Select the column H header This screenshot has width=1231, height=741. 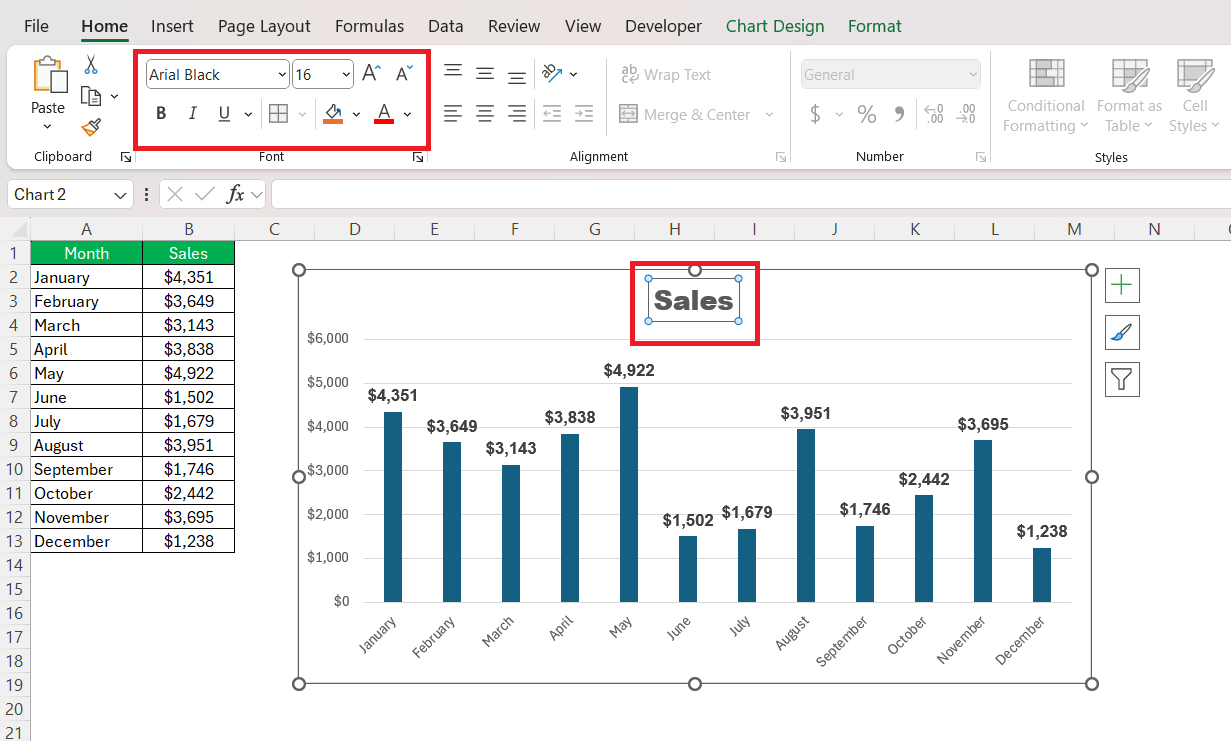coord(675,230)
